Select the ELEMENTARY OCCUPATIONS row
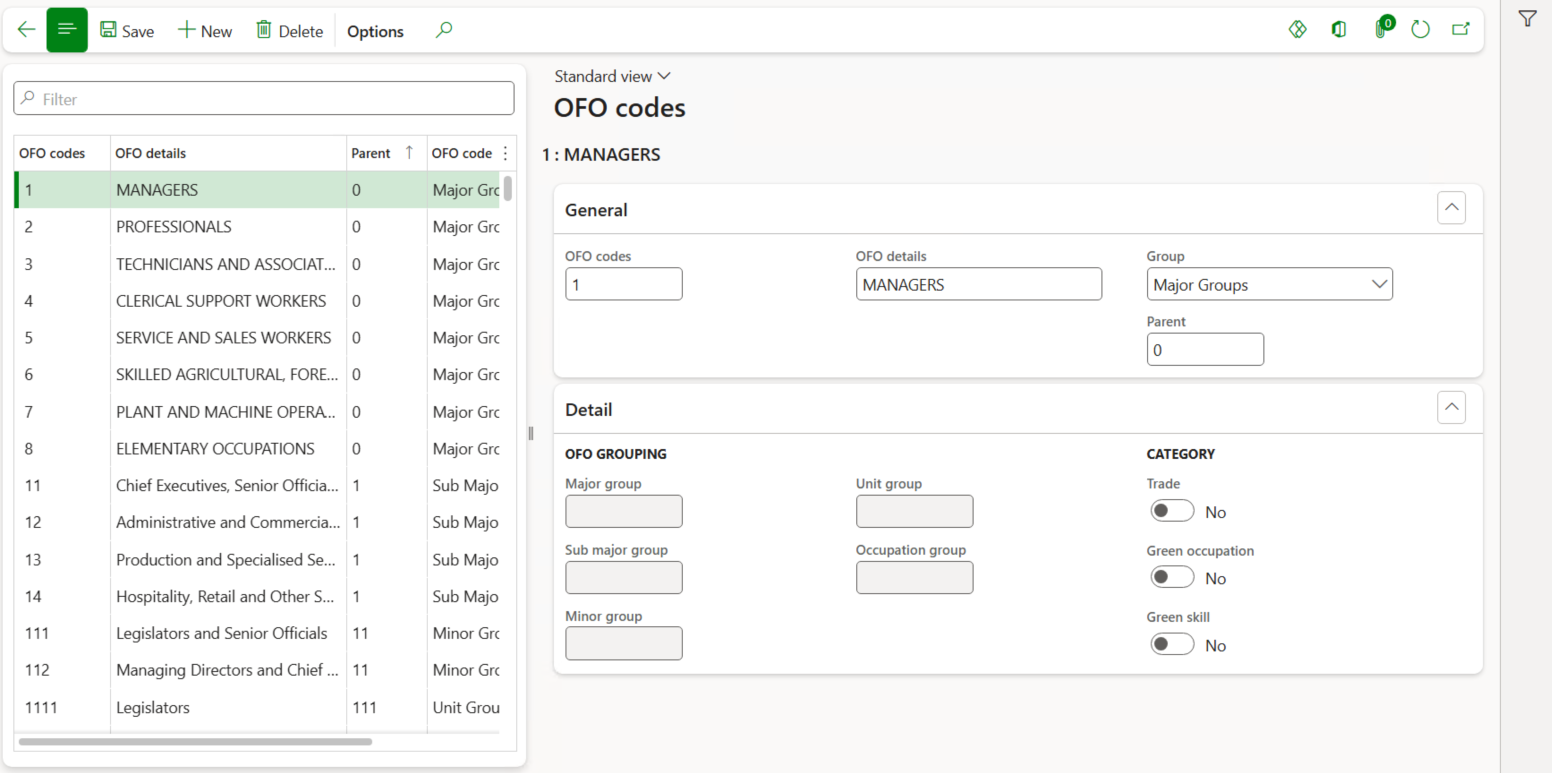Image resolution: width=1552 pixels, height=773 pixels. [x=257, y=449]
